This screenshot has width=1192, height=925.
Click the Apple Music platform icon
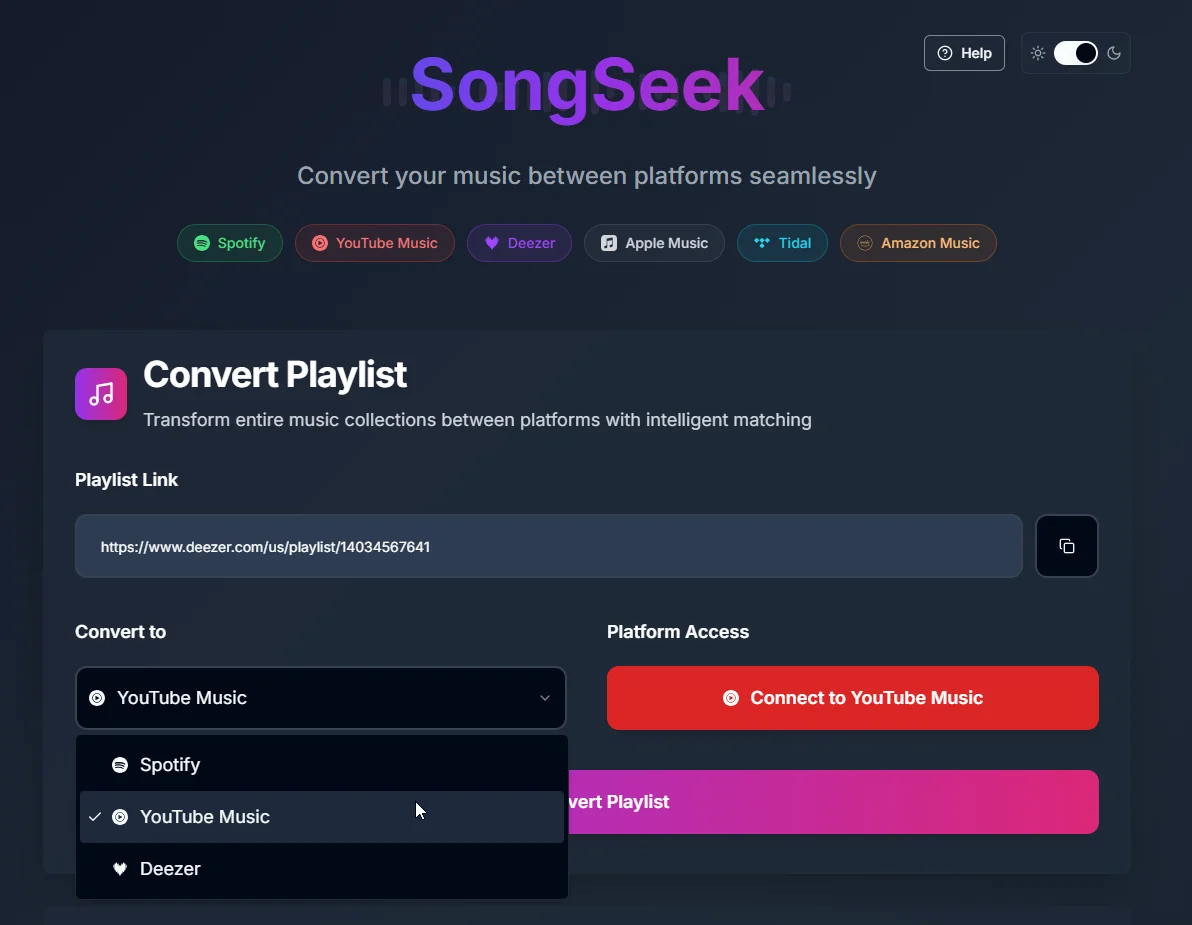click(x=608, y=243)
